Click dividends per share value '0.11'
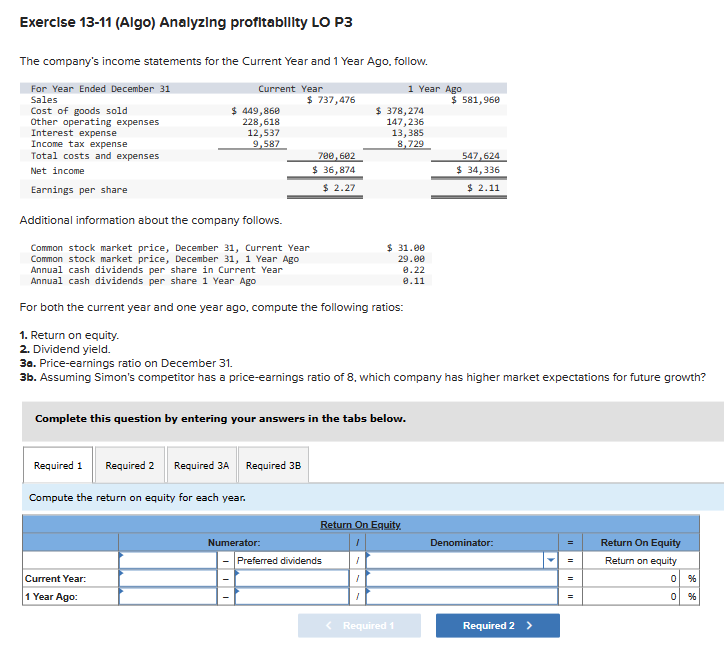 [414, 281]
